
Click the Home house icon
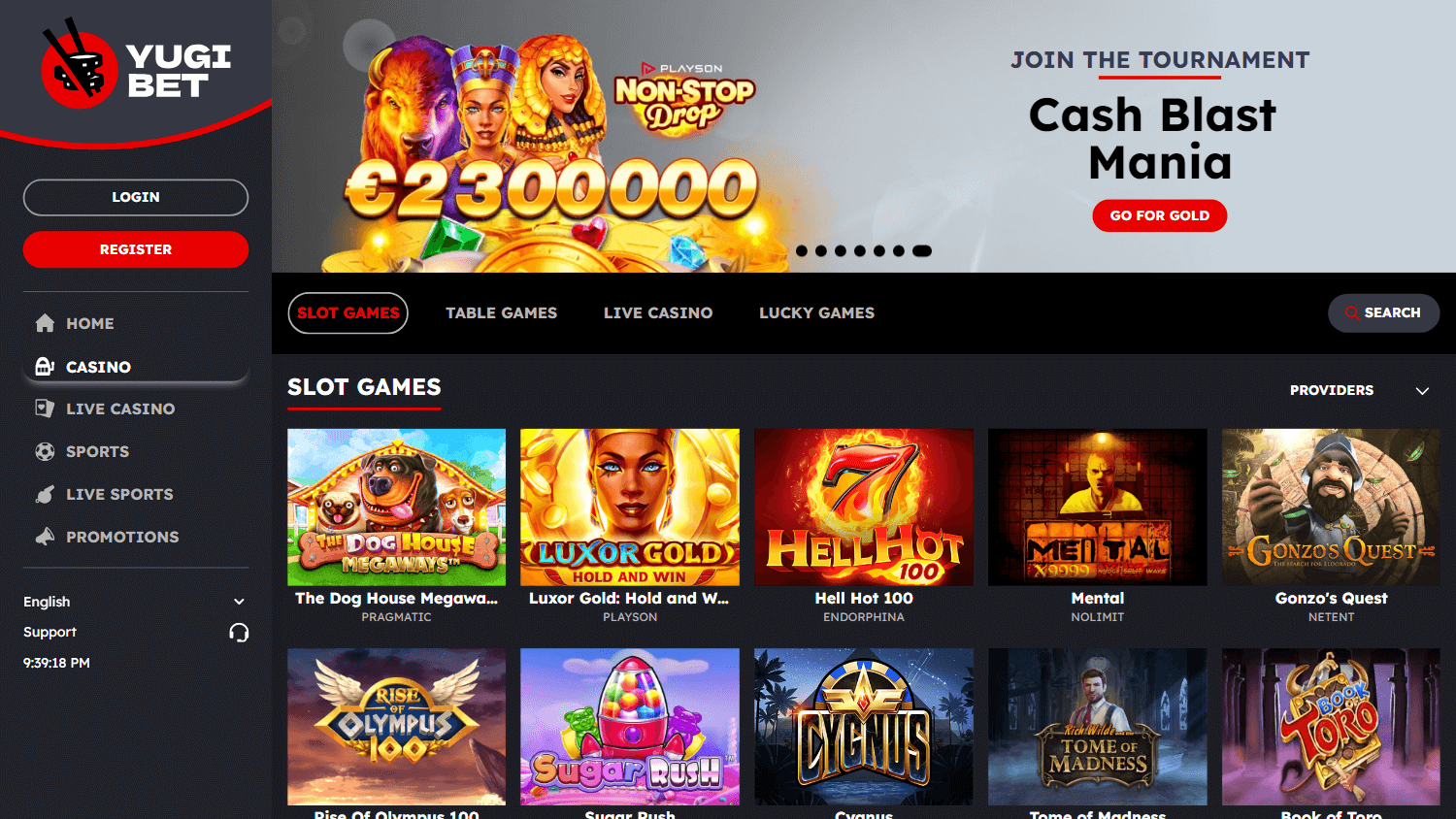coord(45,323)
